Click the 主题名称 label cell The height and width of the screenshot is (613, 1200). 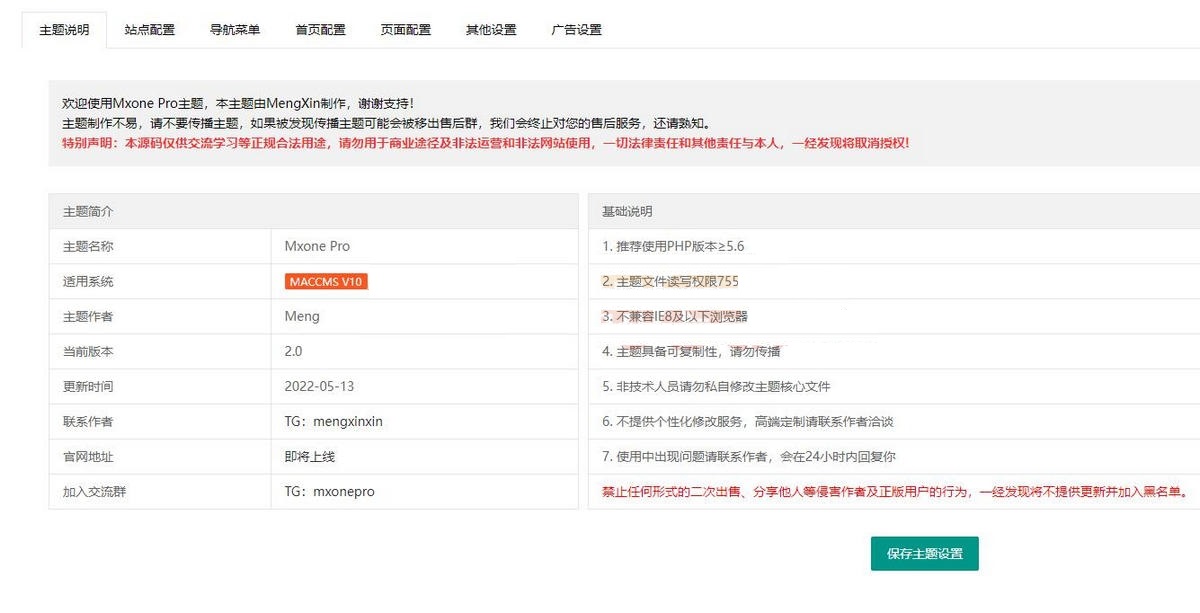tap(160, 246)
